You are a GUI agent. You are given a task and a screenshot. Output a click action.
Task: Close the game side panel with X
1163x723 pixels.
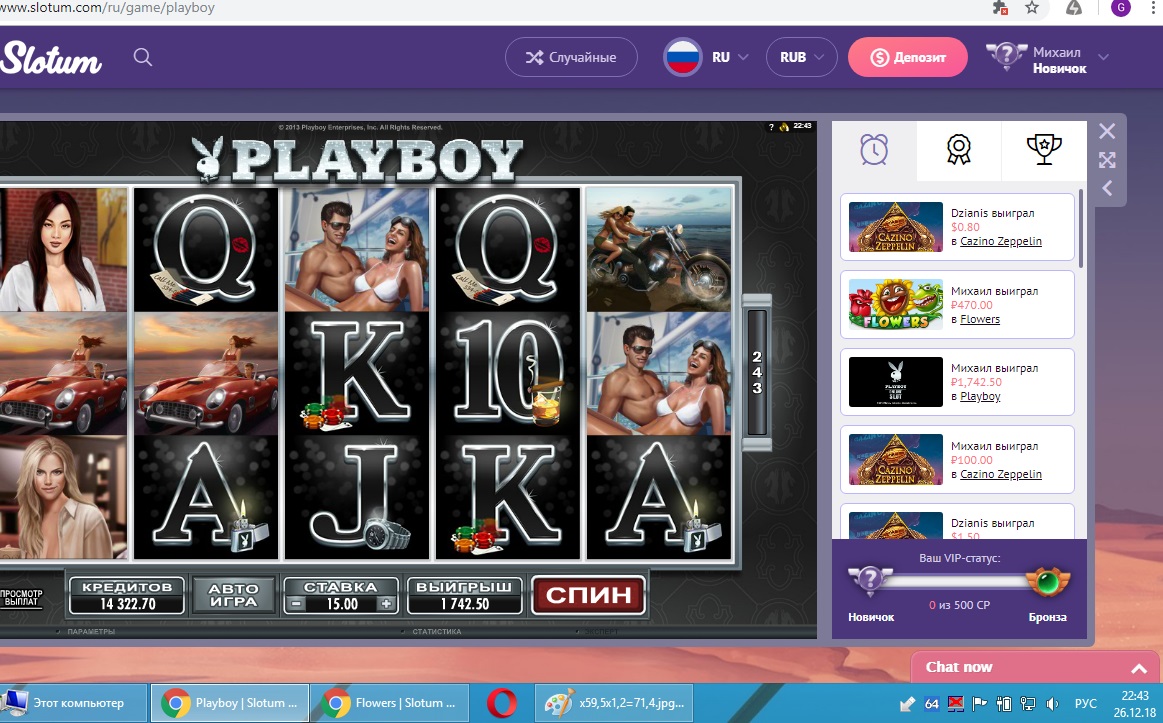click(x=1107, y=131)
